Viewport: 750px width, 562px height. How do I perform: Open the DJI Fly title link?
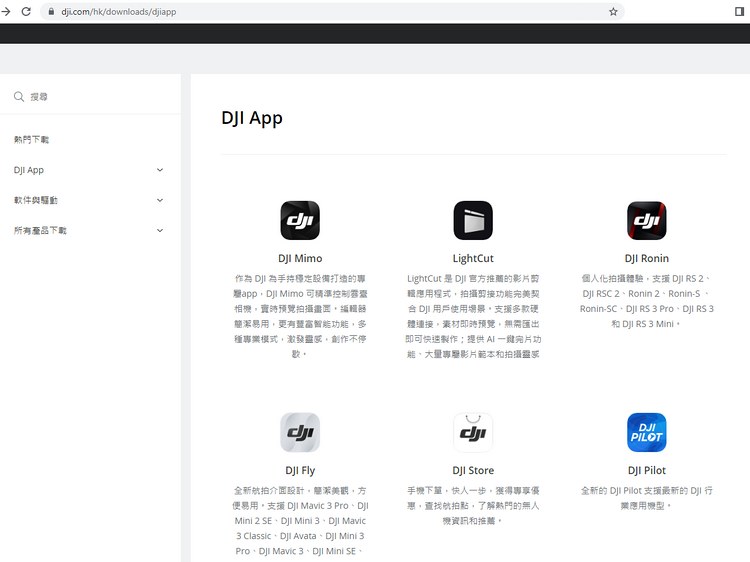(300, 470)
